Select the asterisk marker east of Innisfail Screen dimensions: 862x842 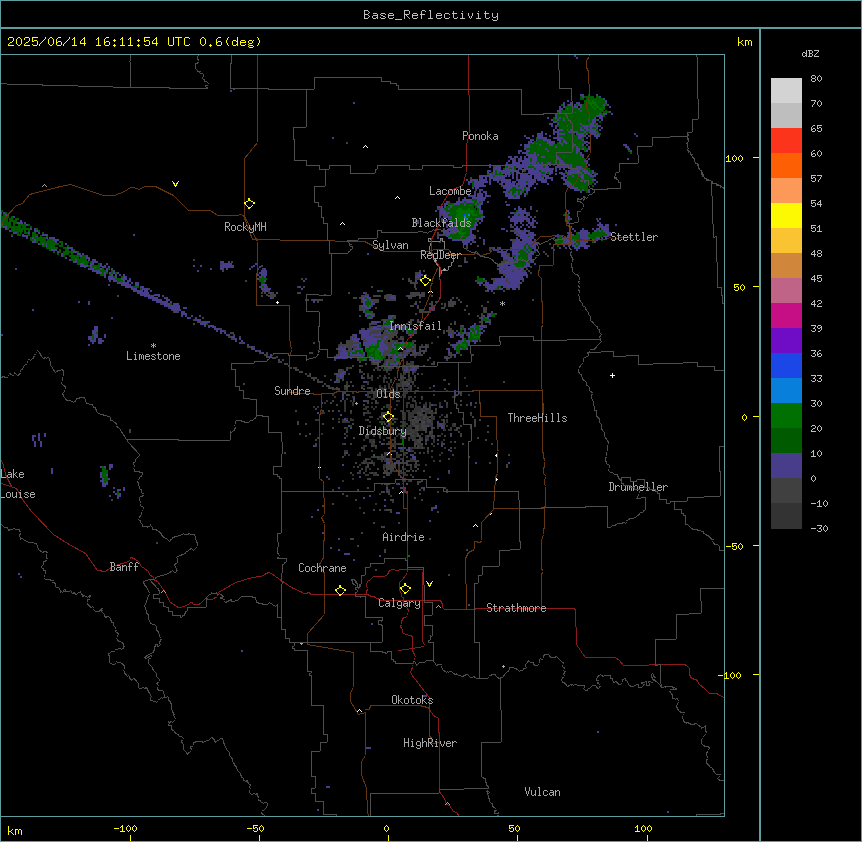pos(502,303)
